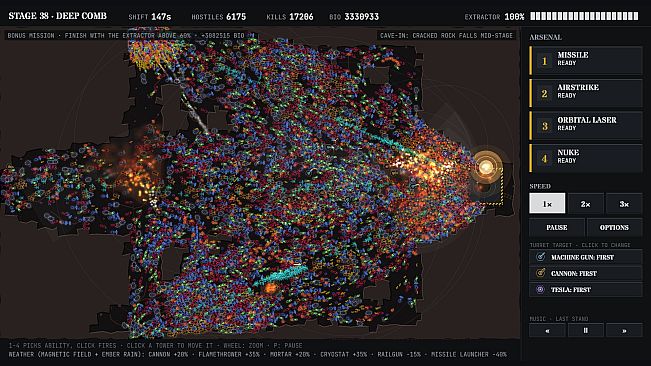Click the glowing extractor base on map
The width and height of the screenshot is (651, 366).
click(x=486, y=168)
